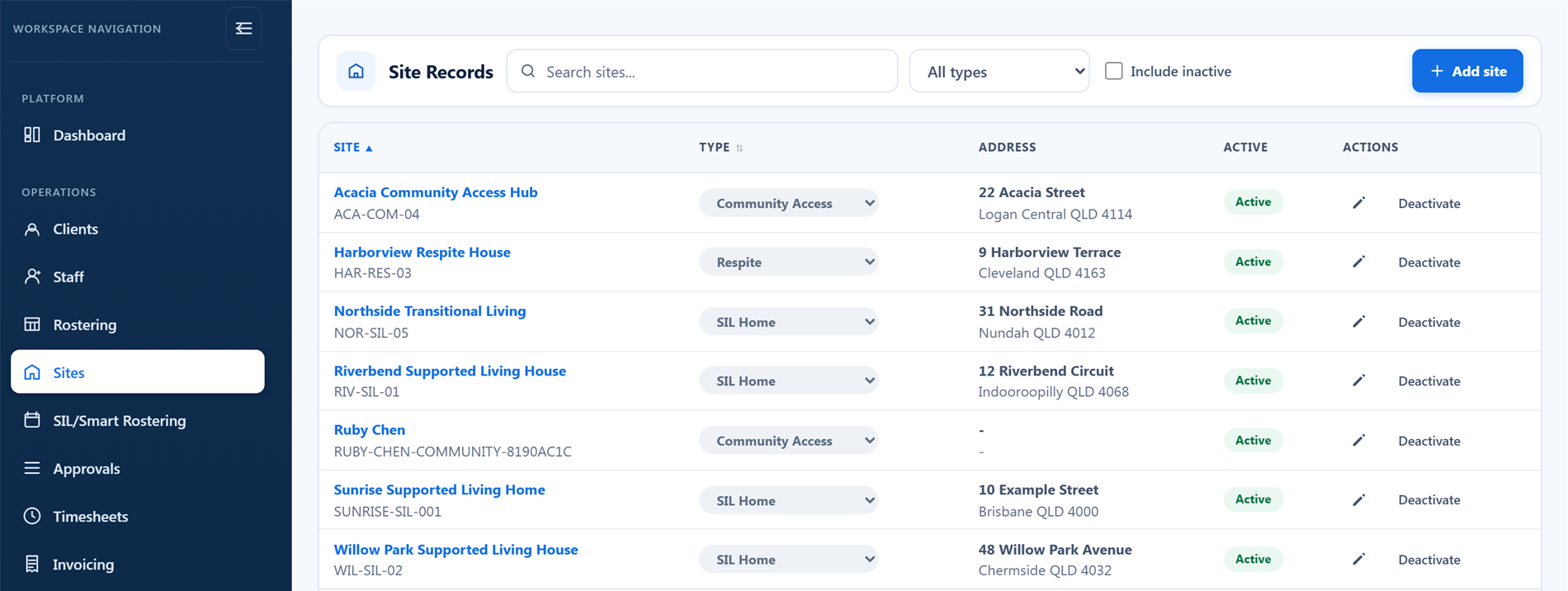The width and height of the screenshot is (1568, 591).
Task: Edit Ruby Chen site with pencil icon
Action: click(x=1358, y=440)
